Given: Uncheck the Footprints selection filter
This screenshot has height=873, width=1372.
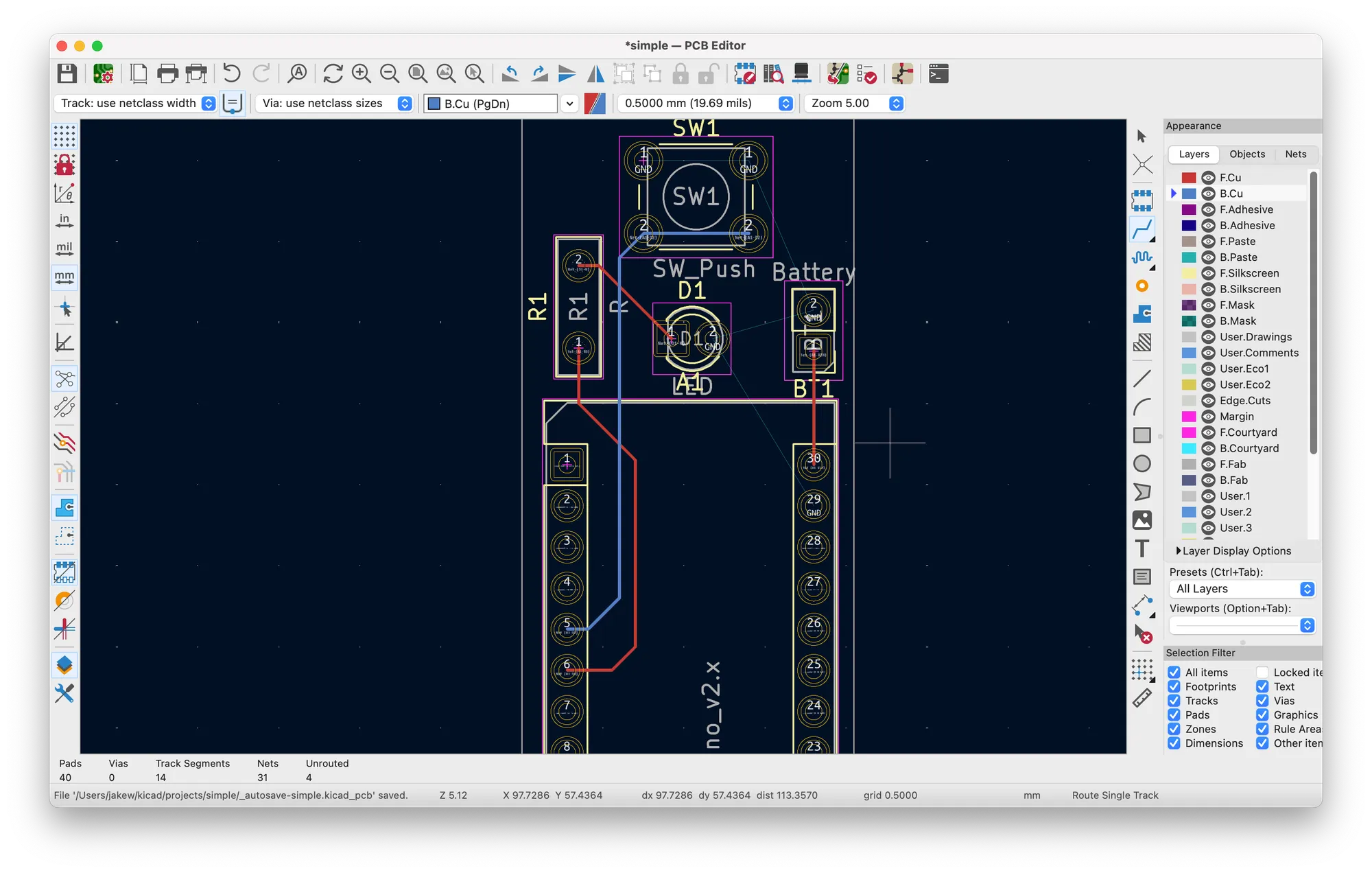Looking at the screenshot, I should [1174, 686].
